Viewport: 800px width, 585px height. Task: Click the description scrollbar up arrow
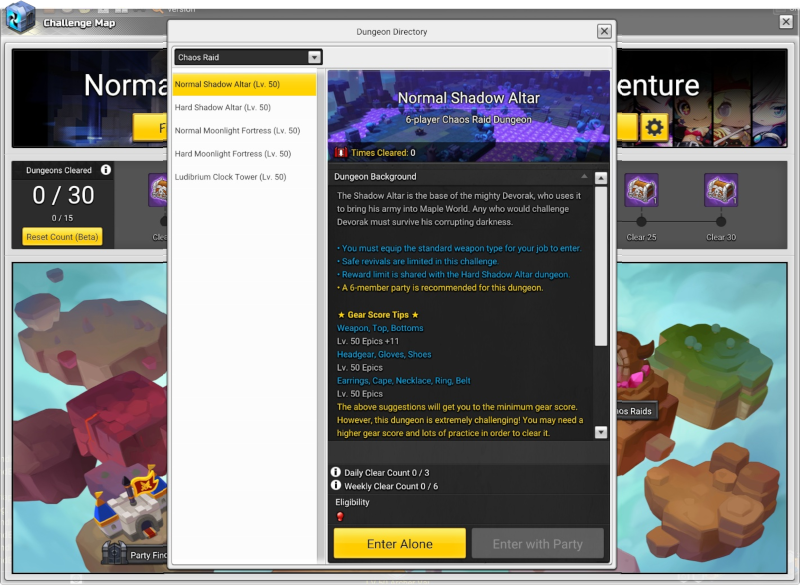point(601,178)
